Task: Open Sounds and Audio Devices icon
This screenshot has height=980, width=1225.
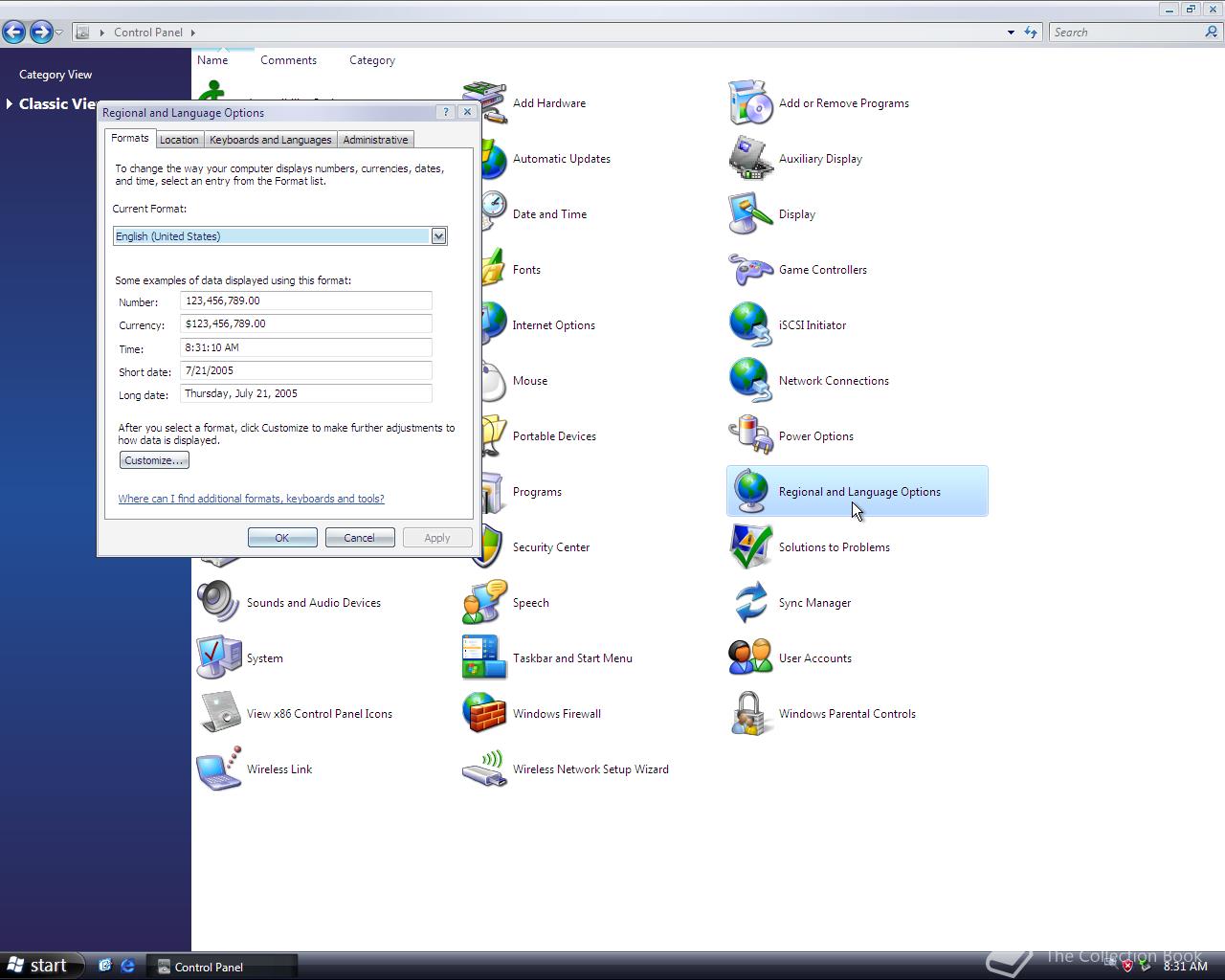Action: click(218, 603)
